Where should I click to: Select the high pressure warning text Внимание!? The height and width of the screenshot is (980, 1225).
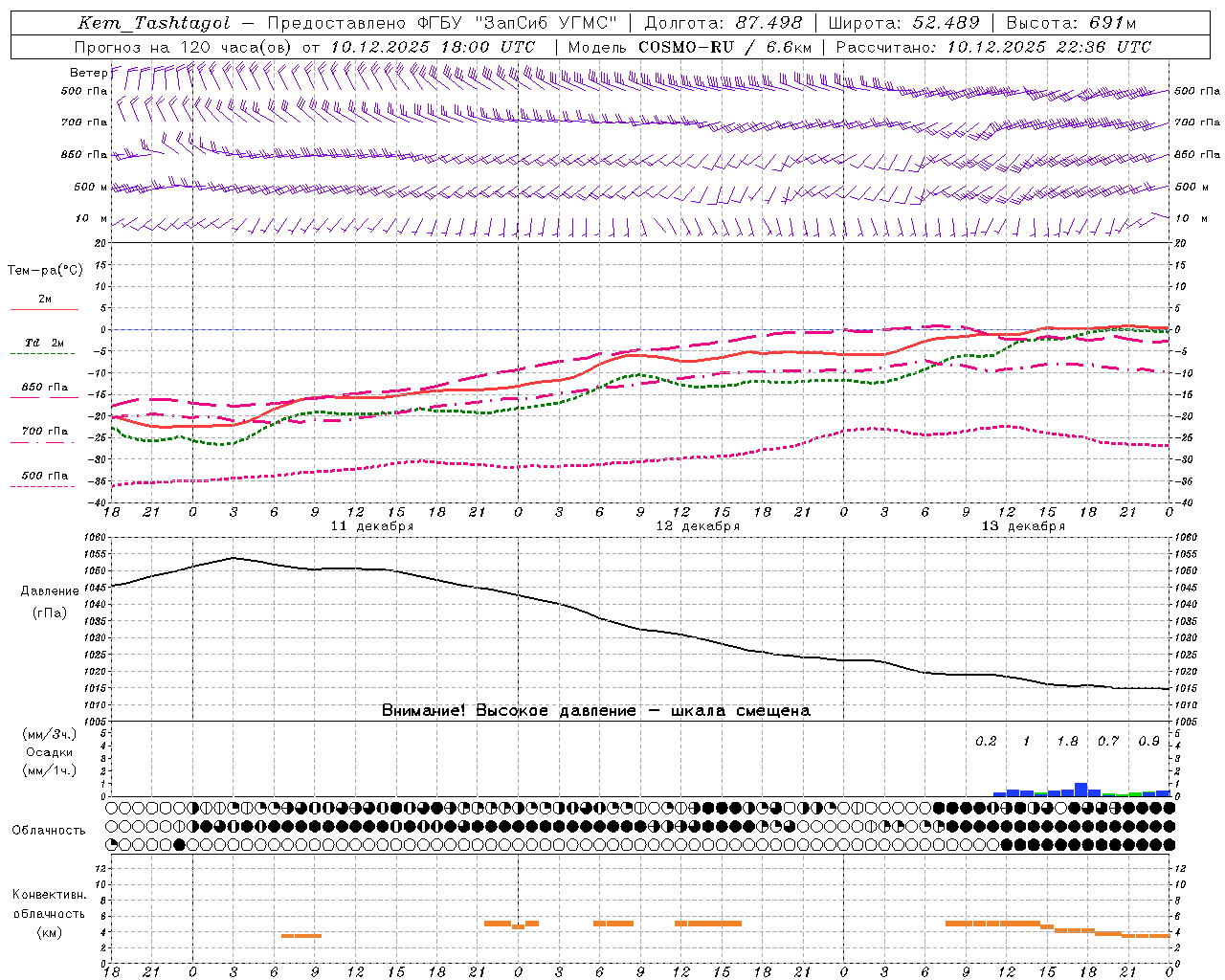[424, 711]
